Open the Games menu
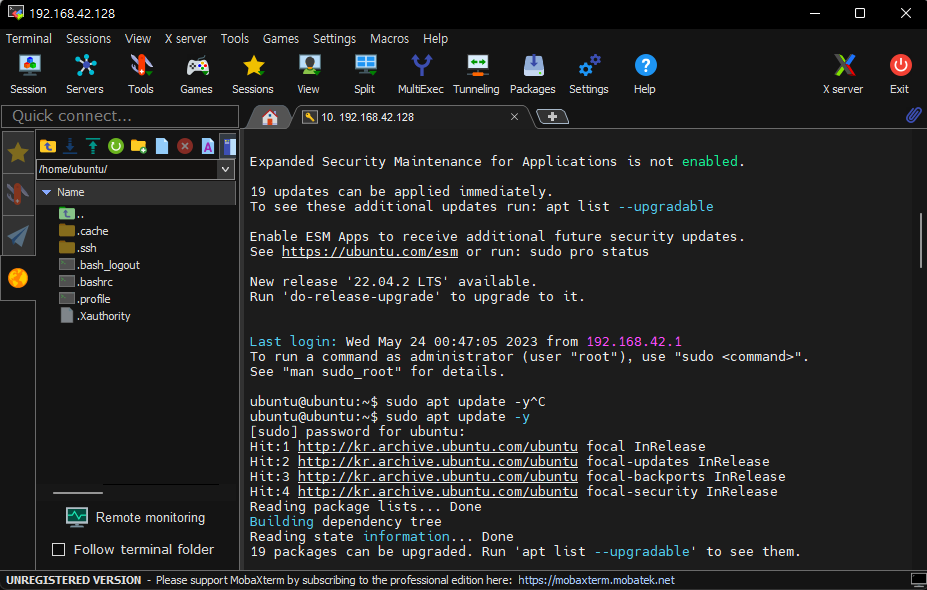 (281, 38)
